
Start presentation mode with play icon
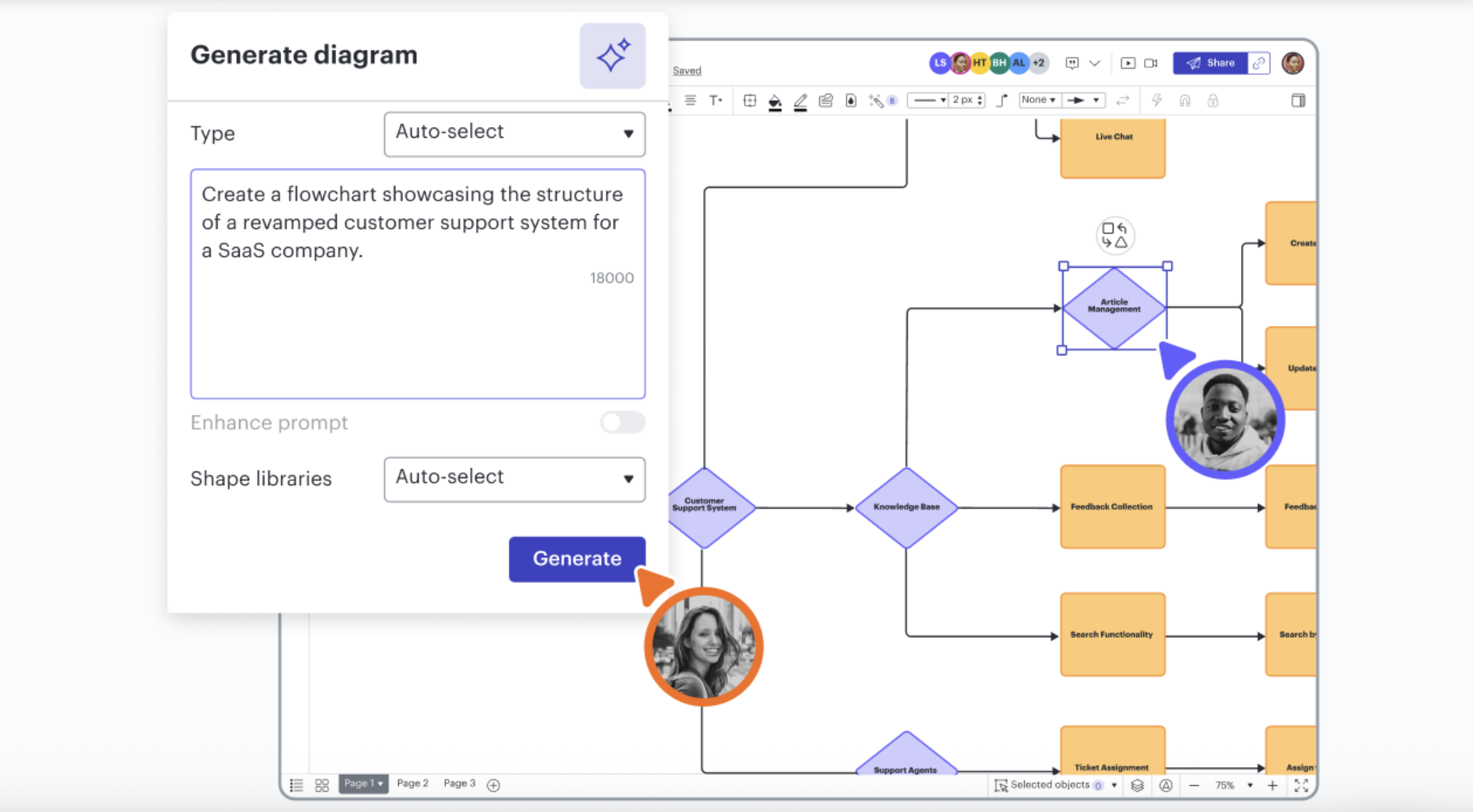[x=1128, y=63]
